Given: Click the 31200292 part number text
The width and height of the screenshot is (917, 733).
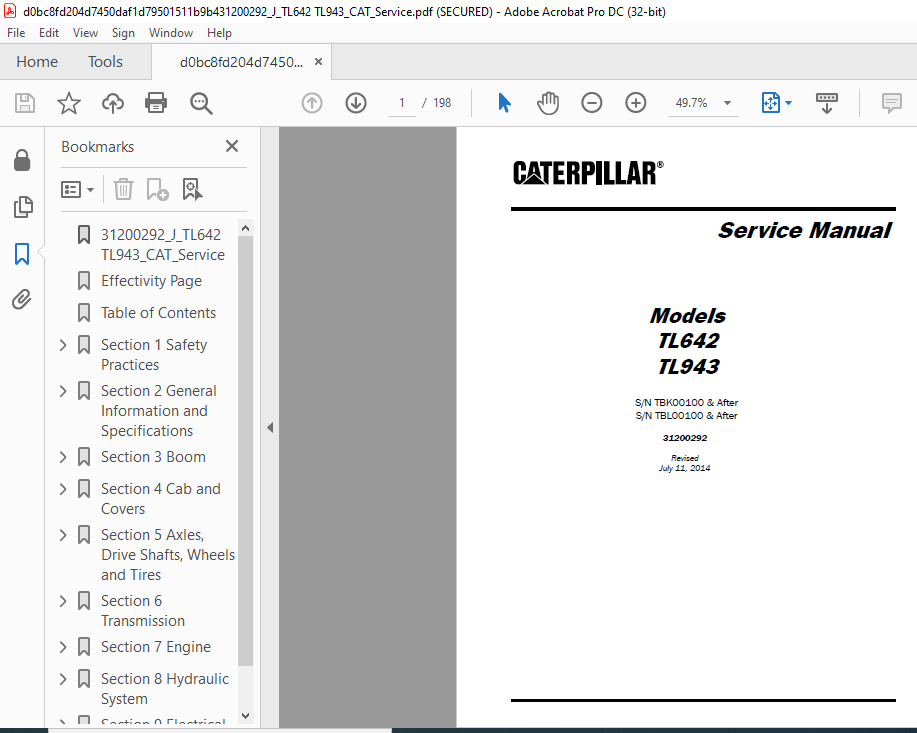Looking at the screenshot, I should coord(685,438).
